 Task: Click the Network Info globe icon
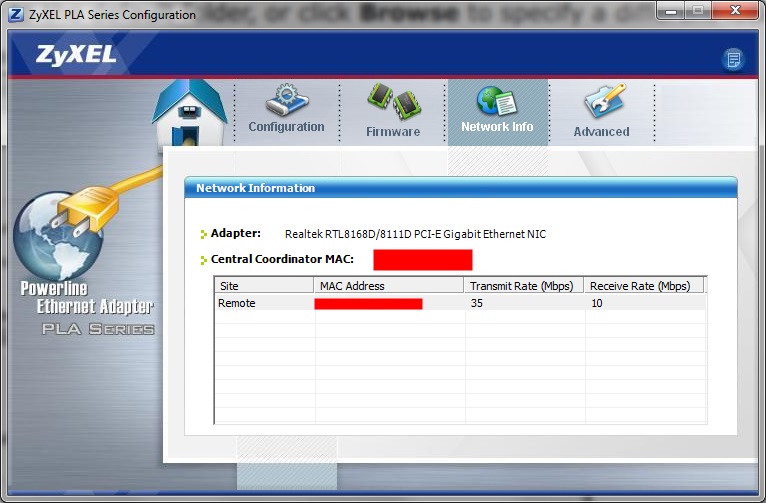496,101
